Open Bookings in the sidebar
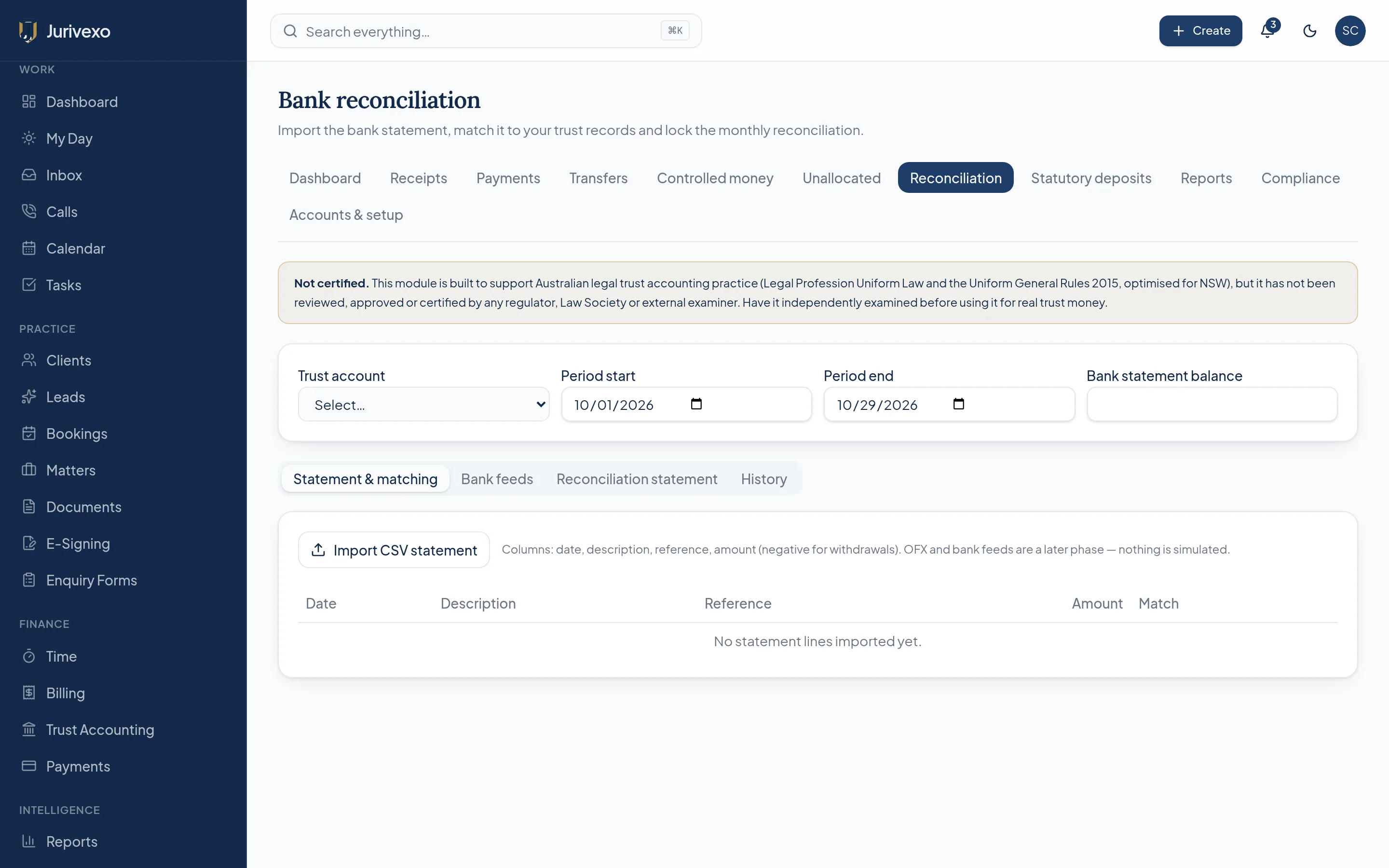The height and width of the screenshot is (868, 1389). pyautogui.click(x=123, y=434)
